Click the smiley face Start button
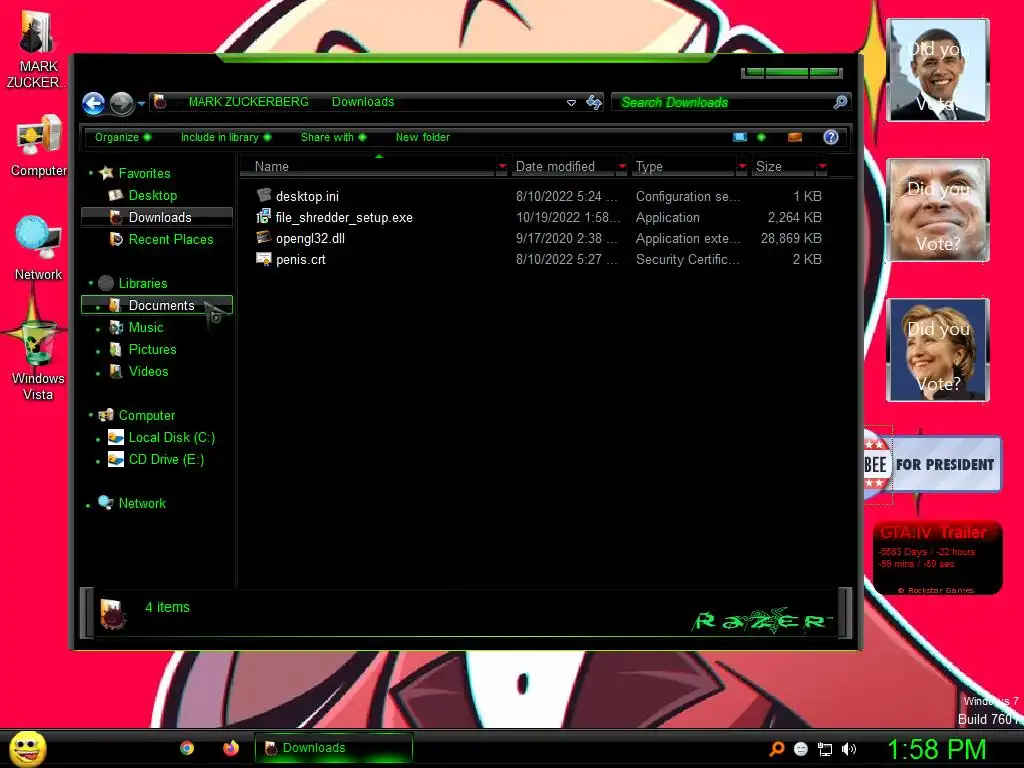The image size is (1024, 768). pos(28,748)
